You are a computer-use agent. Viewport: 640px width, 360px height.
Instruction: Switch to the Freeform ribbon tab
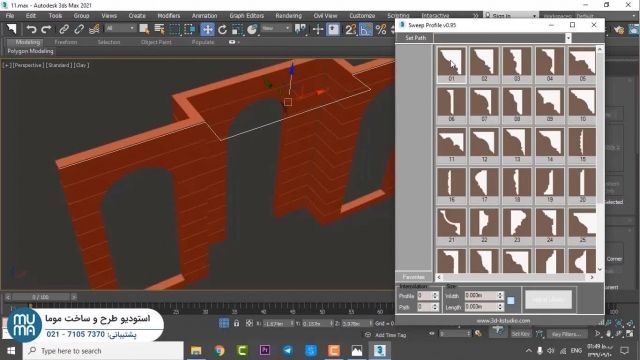coord(66,42)
